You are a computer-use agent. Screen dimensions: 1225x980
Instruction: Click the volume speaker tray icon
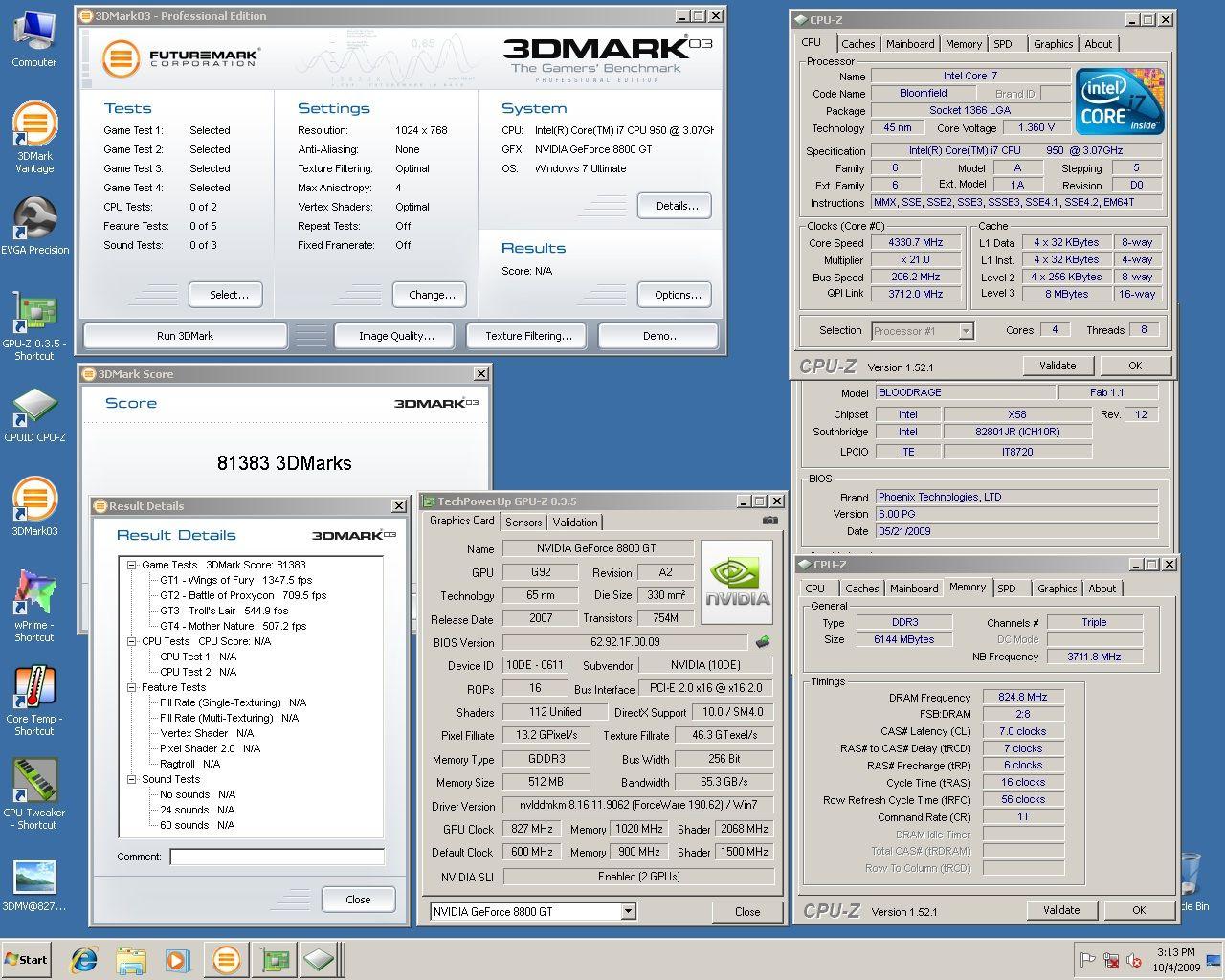tap(1133, 960)
